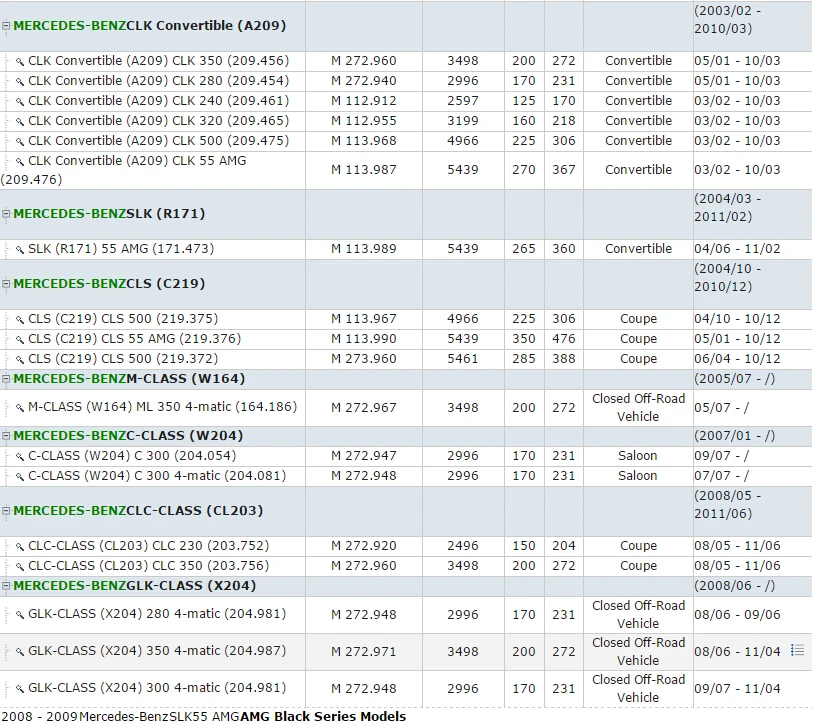Select GLK-CLASS (X204) 350 4-matic (204.987) text
Viewport: 813px width, 726px height.
click(157, 651)
